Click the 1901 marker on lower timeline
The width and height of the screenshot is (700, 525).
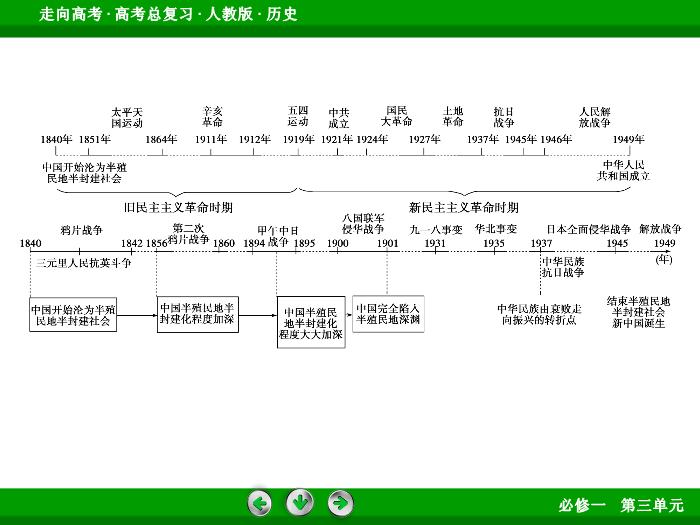(x=387, y=243)
